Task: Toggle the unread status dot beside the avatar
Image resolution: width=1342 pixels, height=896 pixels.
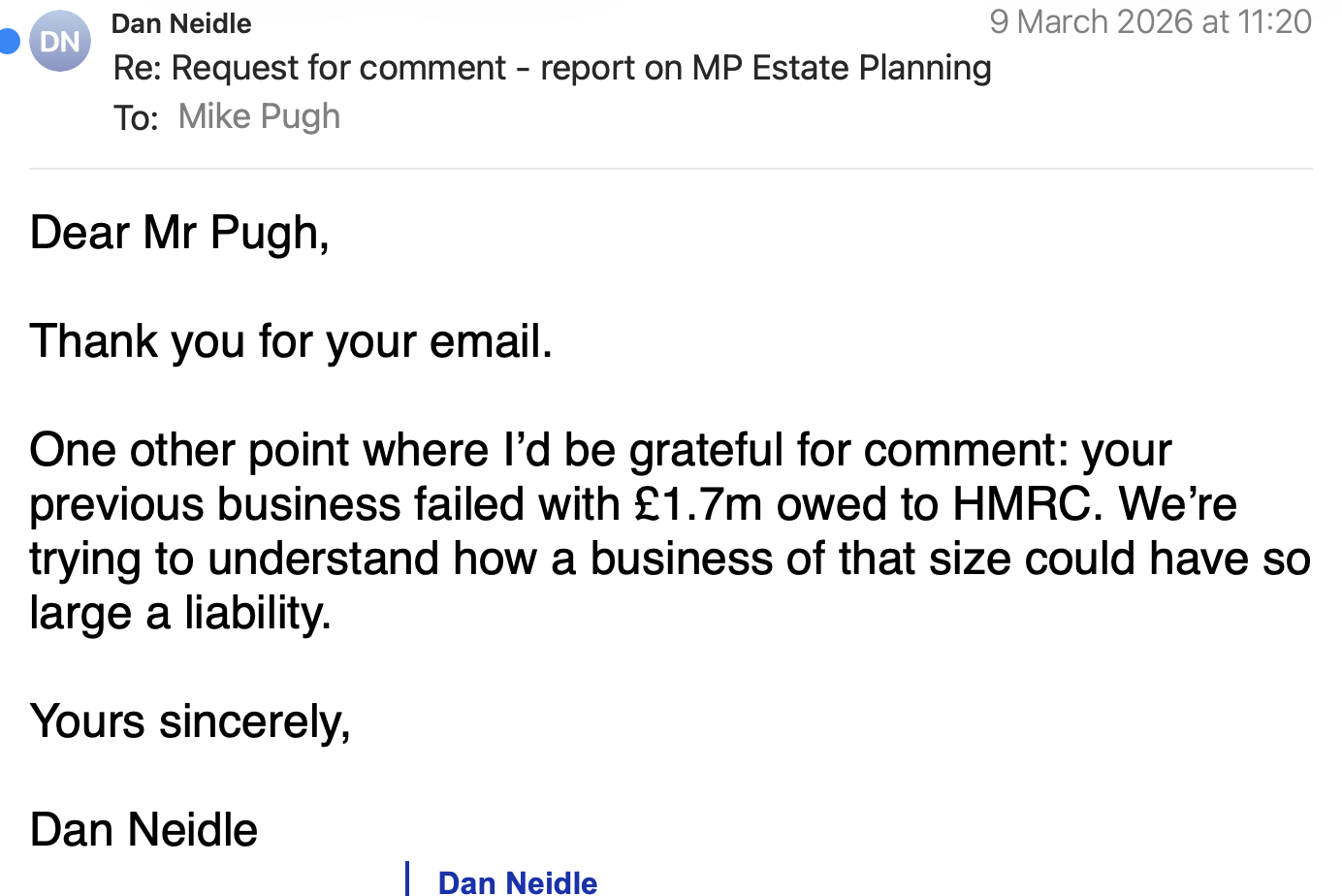Action: [x=10, y=41]
